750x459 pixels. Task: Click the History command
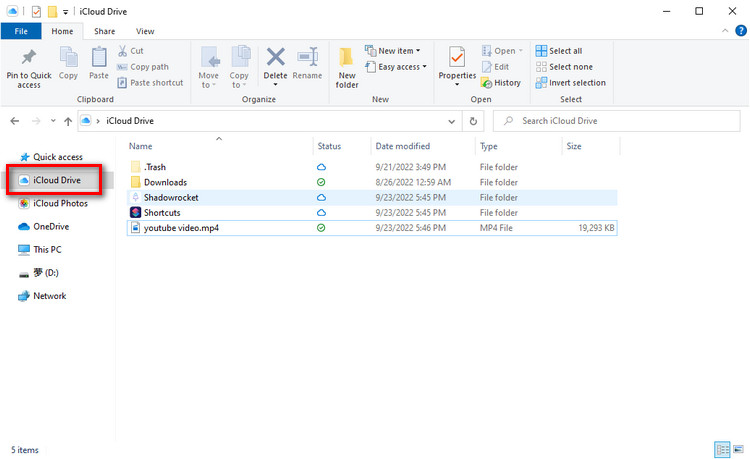[x=501, y=83]
